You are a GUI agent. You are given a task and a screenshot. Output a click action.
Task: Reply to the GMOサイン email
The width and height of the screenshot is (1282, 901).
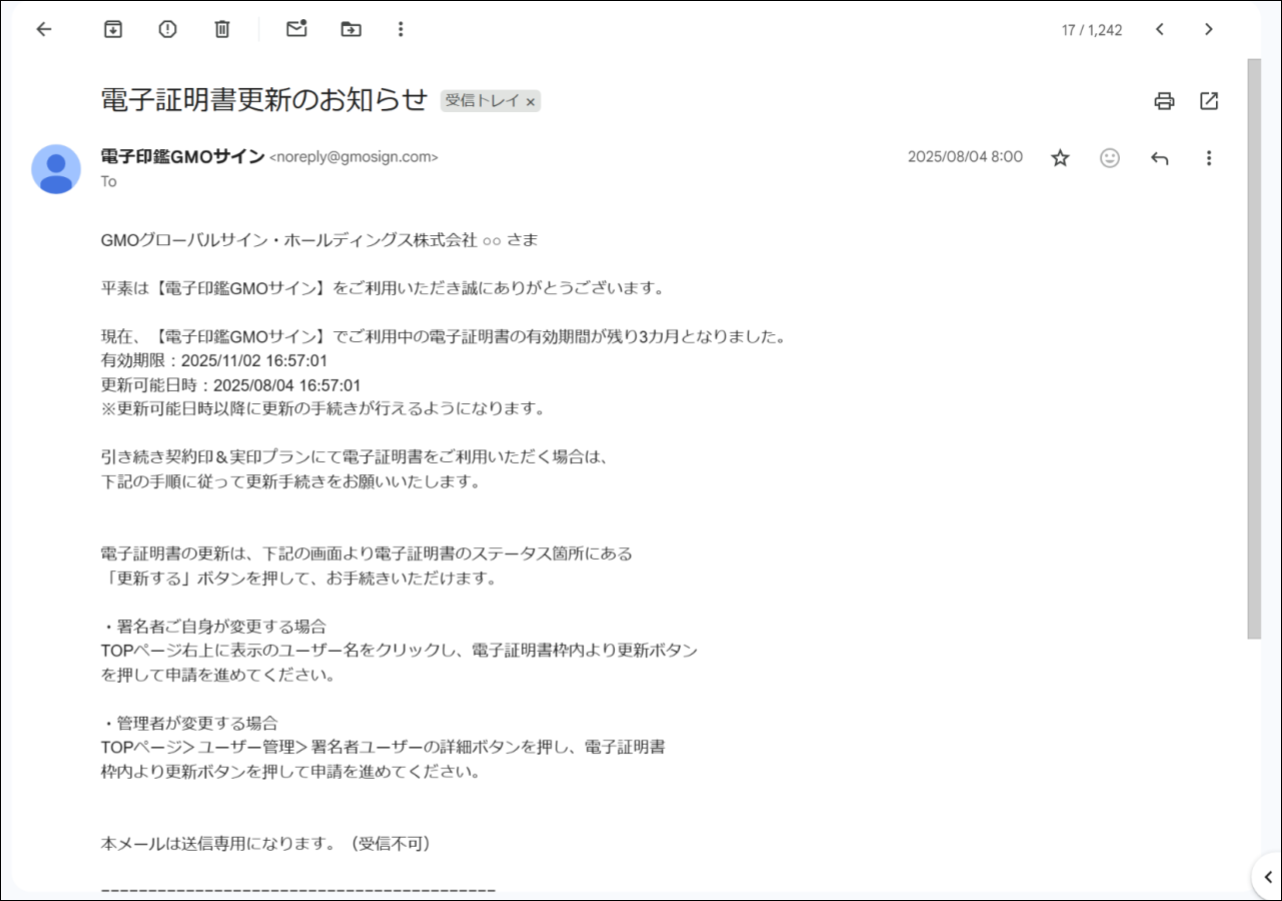pyautogui.click(x=1159, y=157)
